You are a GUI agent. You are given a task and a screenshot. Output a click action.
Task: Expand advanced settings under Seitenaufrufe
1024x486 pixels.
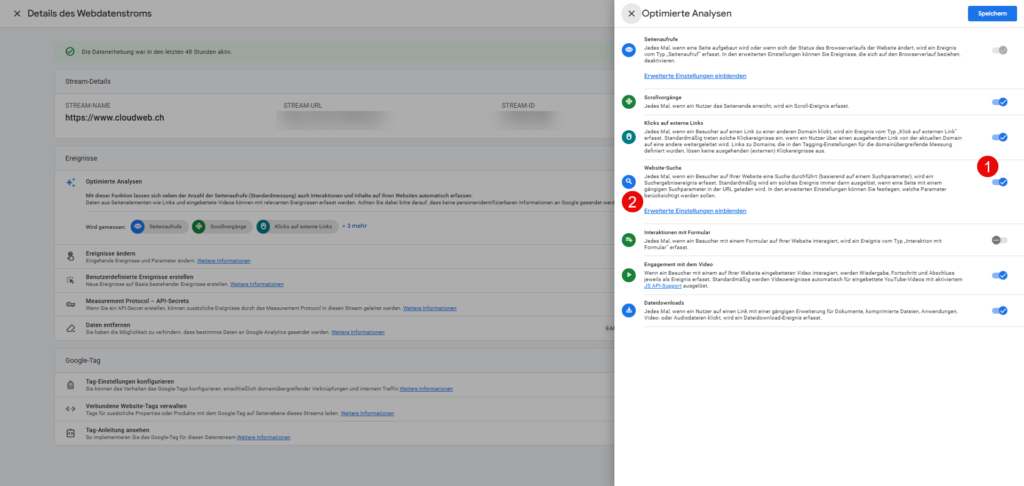(x=695, y=75)
